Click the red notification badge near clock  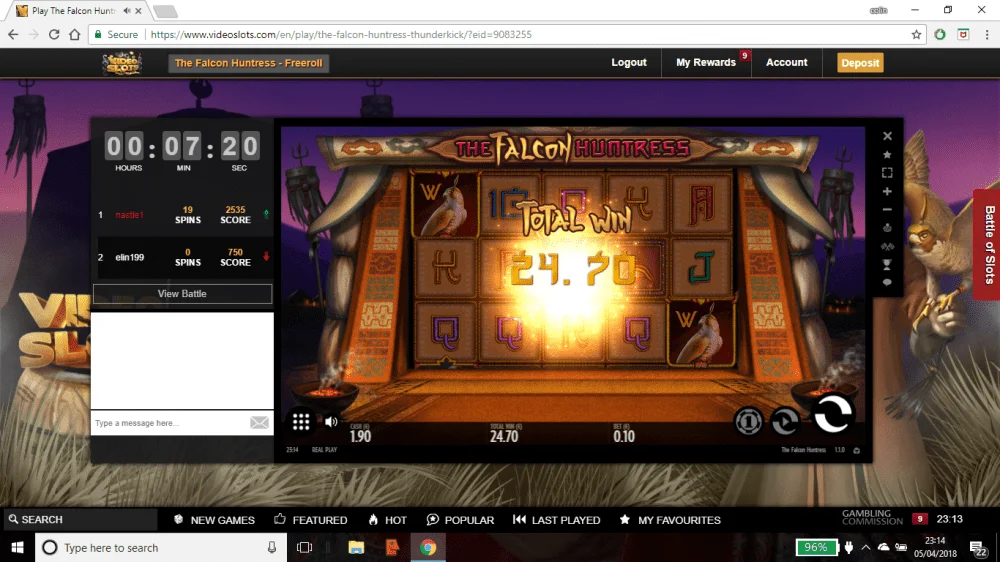(919, 519)
